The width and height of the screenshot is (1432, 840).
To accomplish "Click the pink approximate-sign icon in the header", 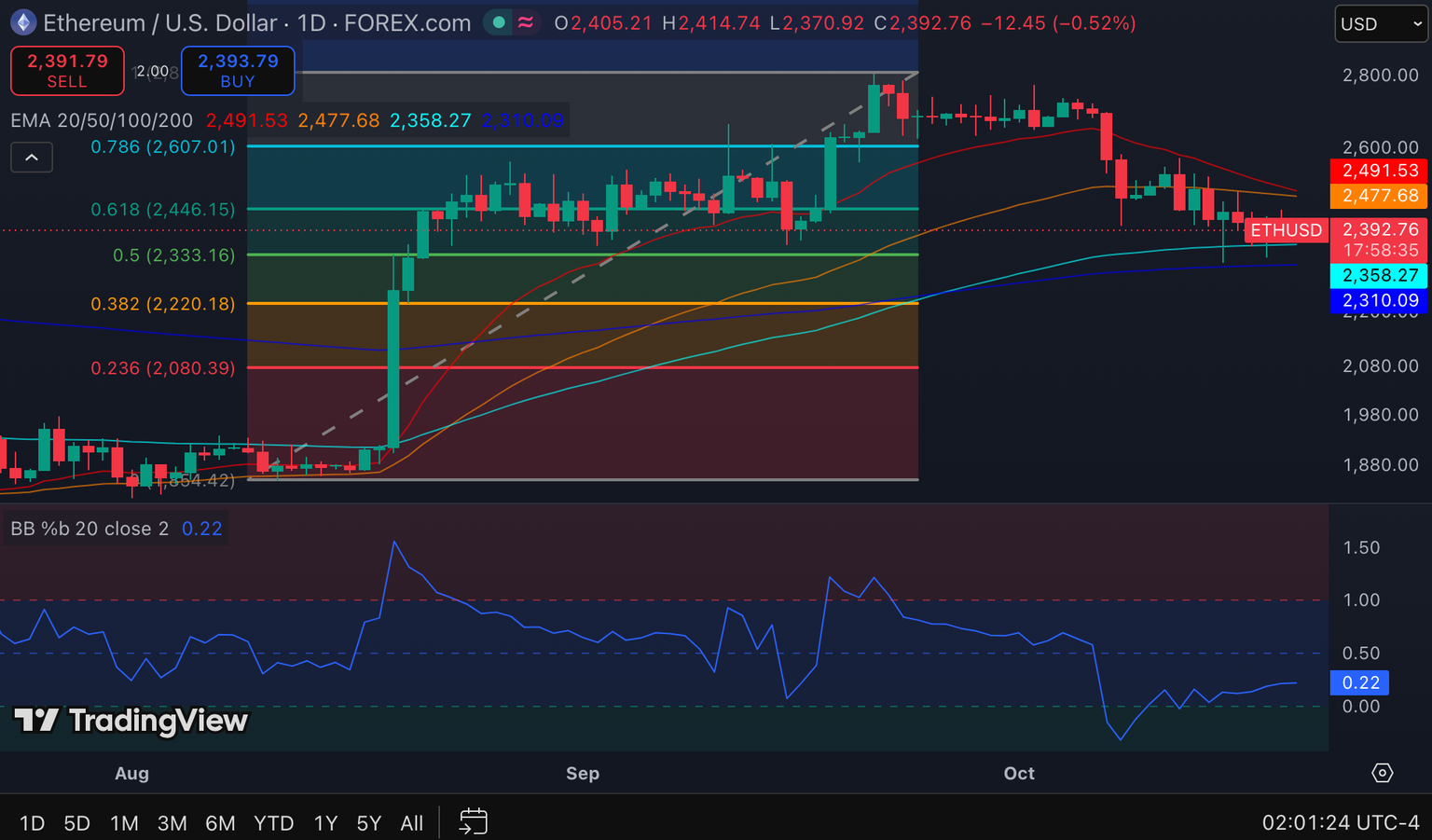I will point(526,22).
